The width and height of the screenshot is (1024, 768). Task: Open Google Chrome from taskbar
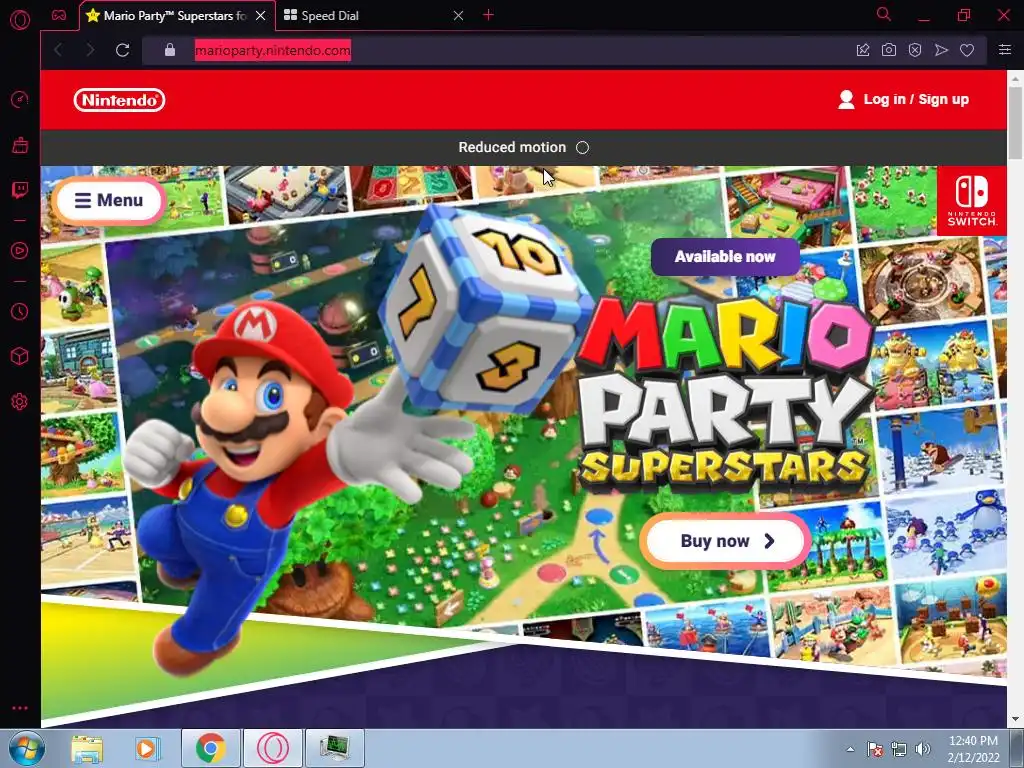point(210,748)
